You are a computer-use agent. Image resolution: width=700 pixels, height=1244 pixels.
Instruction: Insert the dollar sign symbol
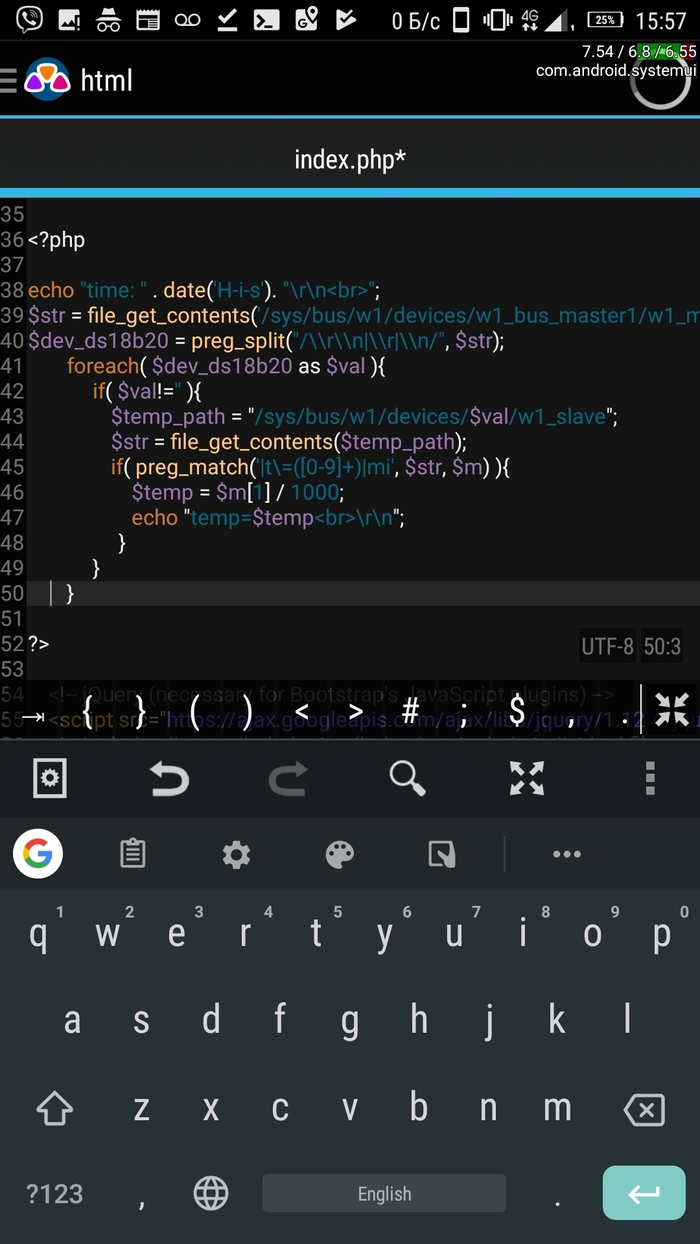[x=517, y=712]
